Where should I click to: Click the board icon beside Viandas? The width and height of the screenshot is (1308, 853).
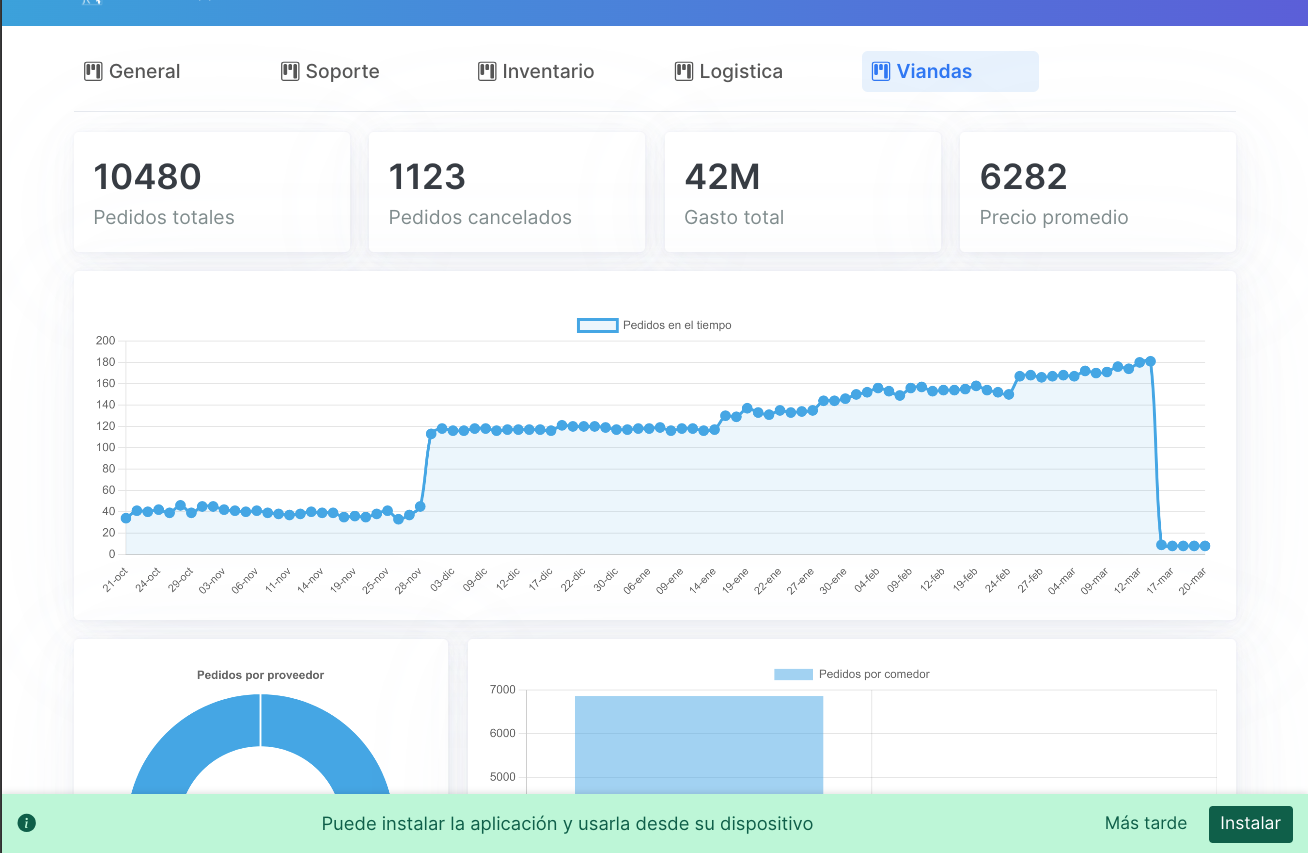click(881, 71)
